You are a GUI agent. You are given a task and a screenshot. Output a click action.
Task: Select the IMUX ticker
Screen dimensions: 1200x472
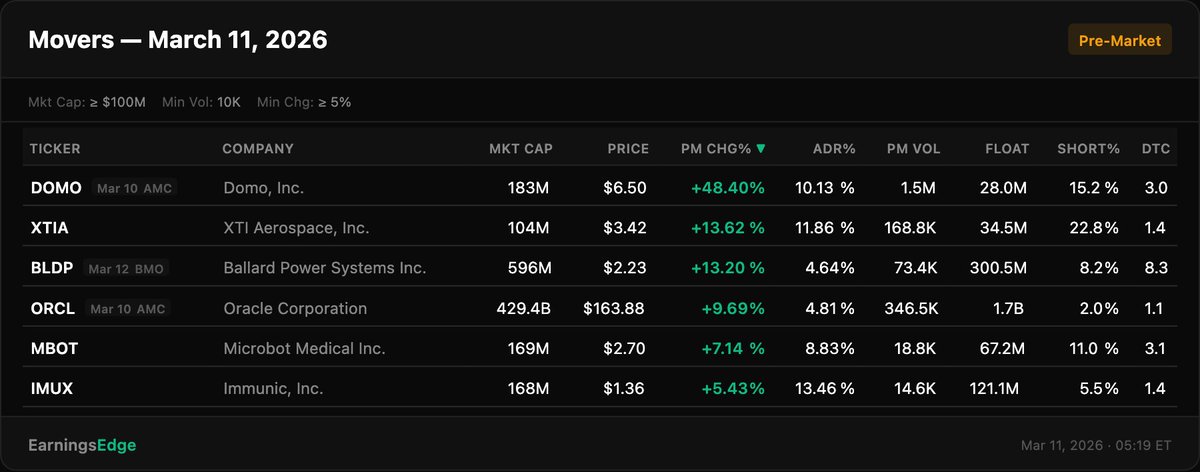52,389
